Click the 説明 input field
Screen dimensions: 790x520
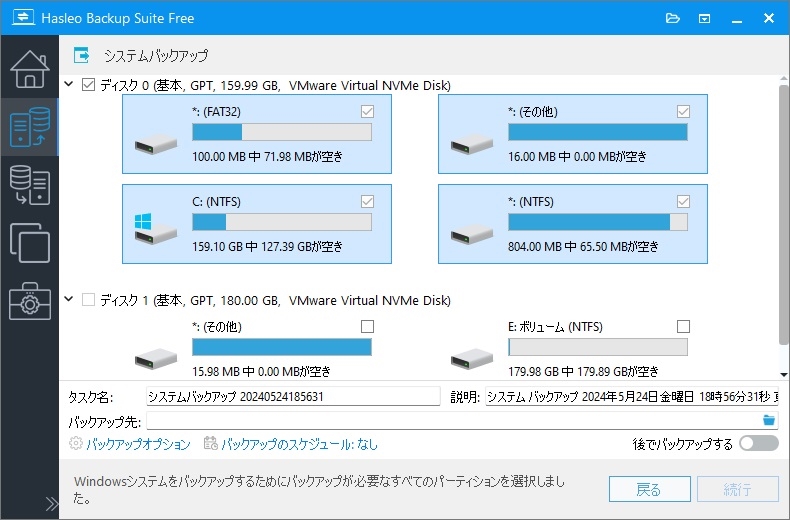pyautogui.click(x=632, y=396)
